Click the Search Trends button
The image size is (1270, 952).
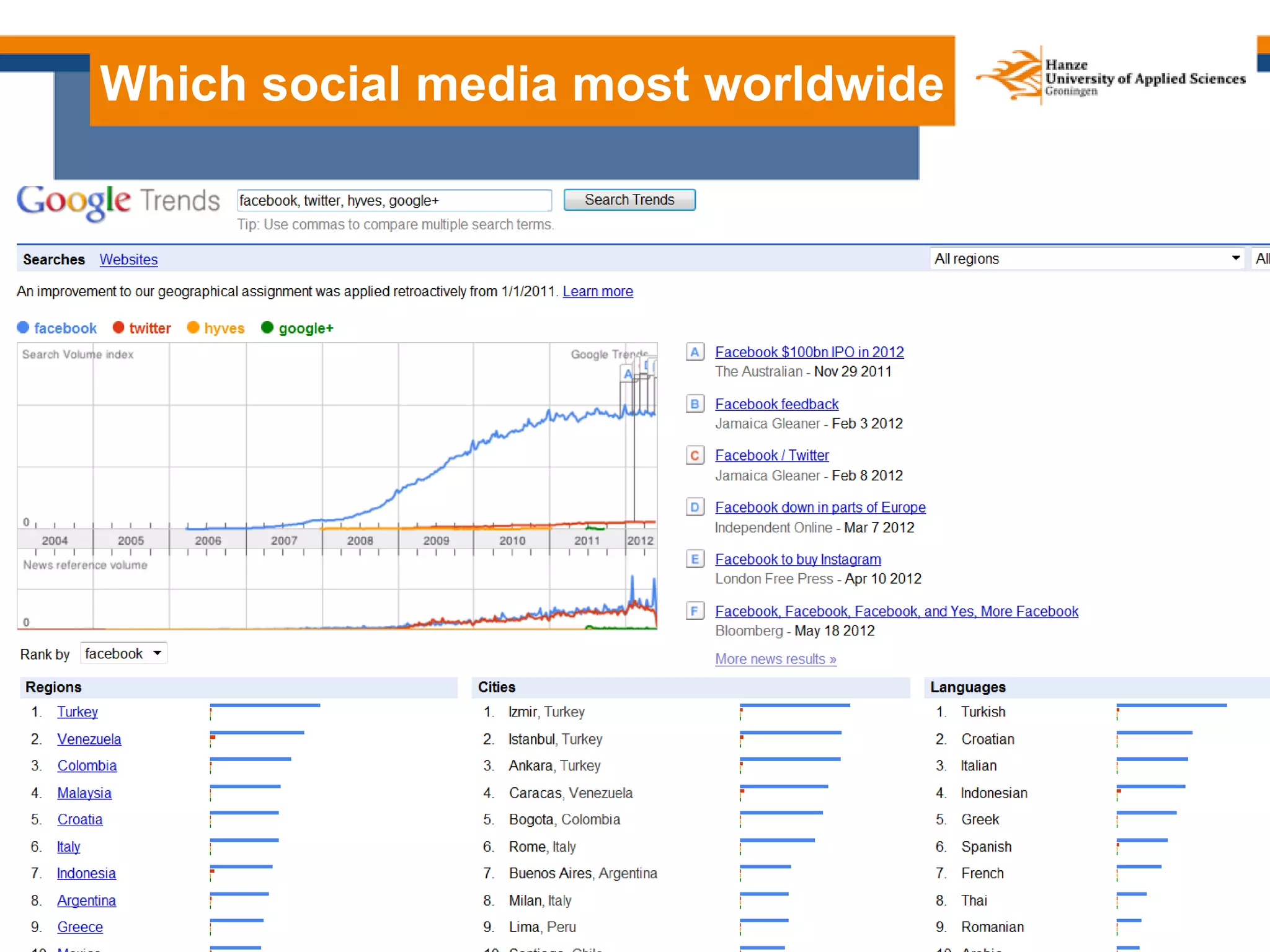(x=629, y=200)
